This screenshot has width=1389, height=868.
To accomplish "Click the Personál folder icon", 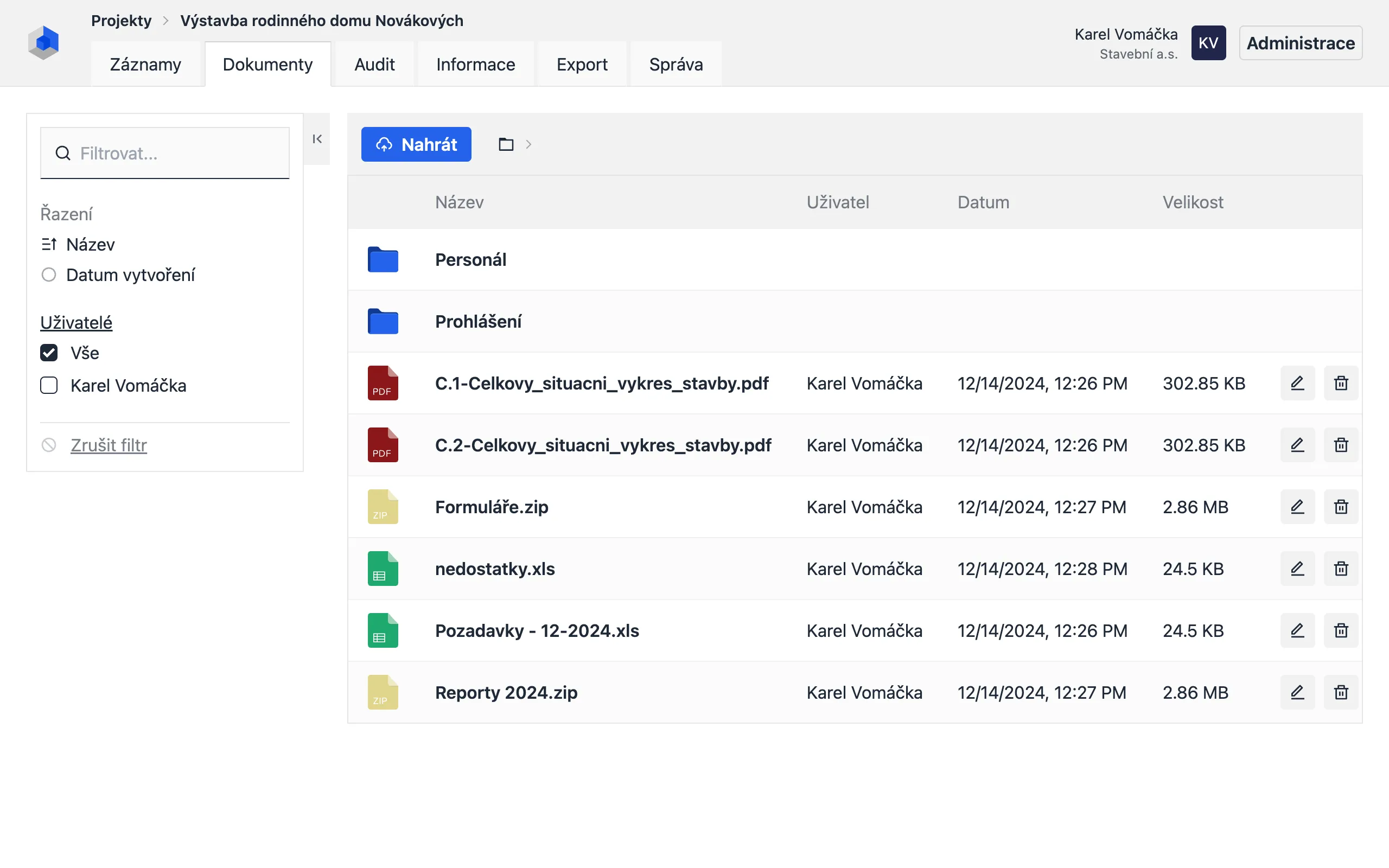I will [x=383, y=259].
